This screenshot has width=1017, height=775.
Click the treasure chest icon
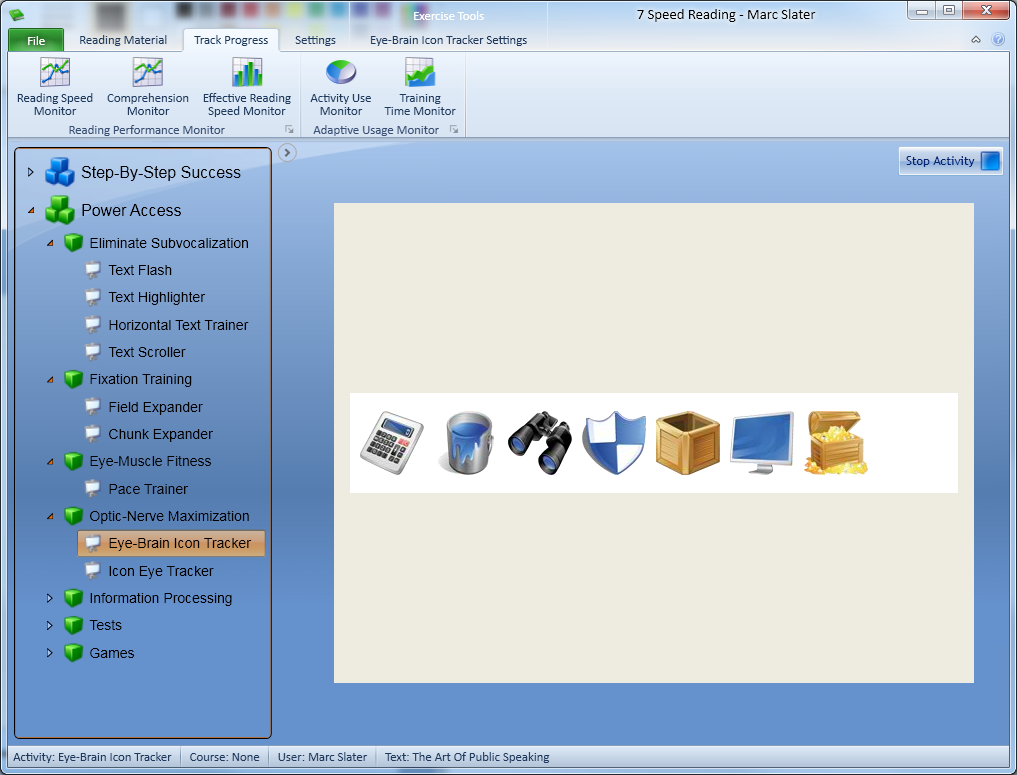point(836,442)
